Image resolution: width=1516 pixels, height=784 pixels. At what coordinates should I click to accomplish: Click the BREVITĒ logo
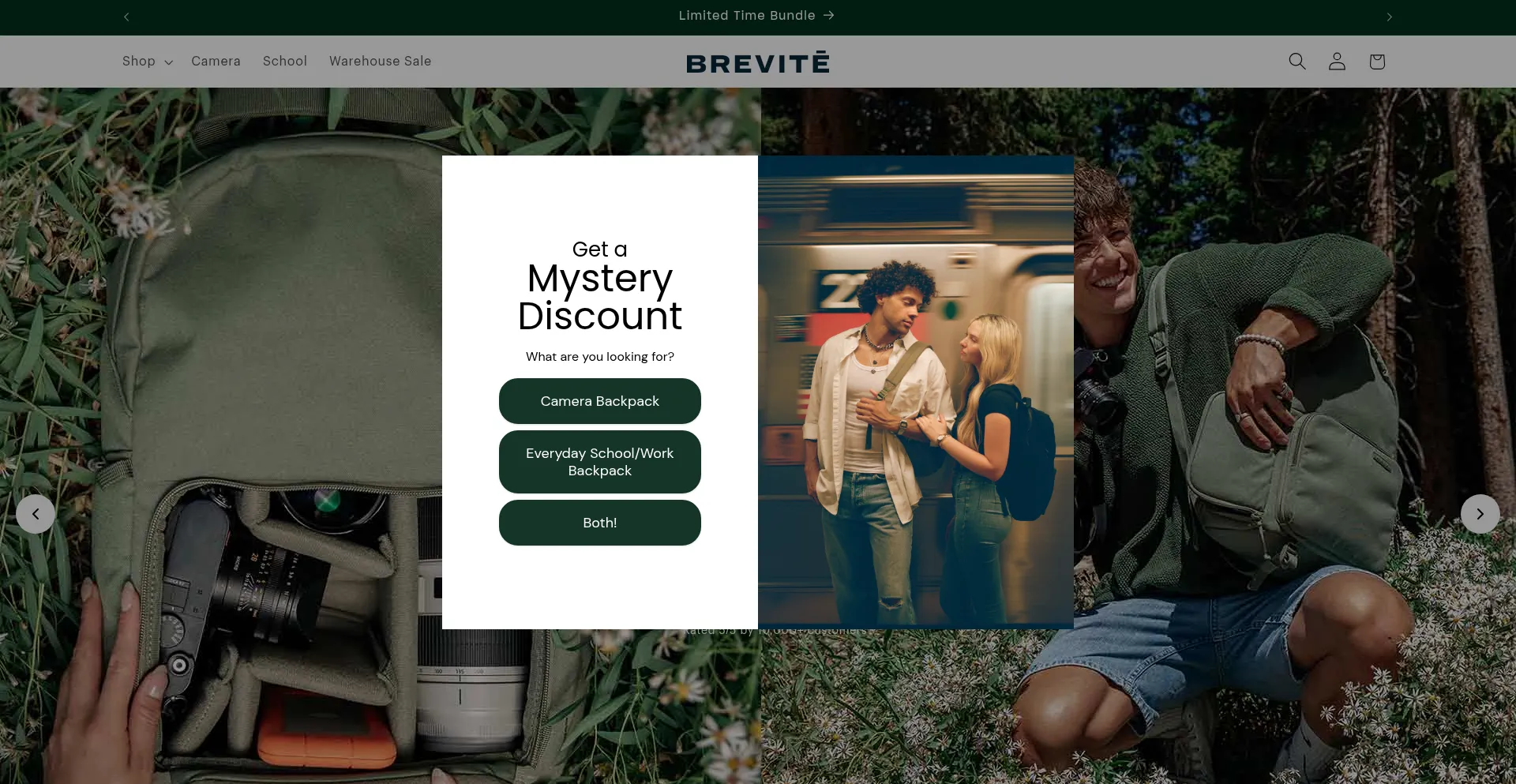(757, 62)
